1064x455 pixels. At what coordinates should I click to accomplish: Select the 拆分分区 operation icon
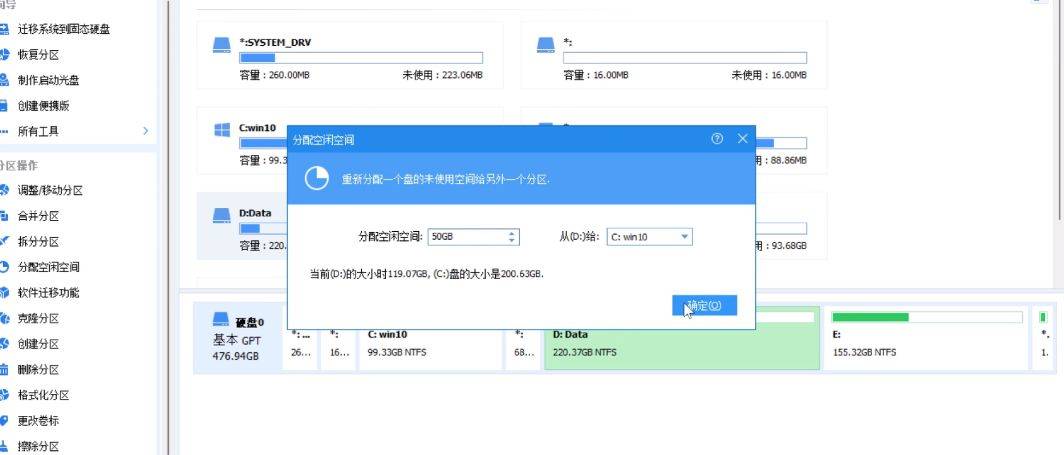pos(5,241)
